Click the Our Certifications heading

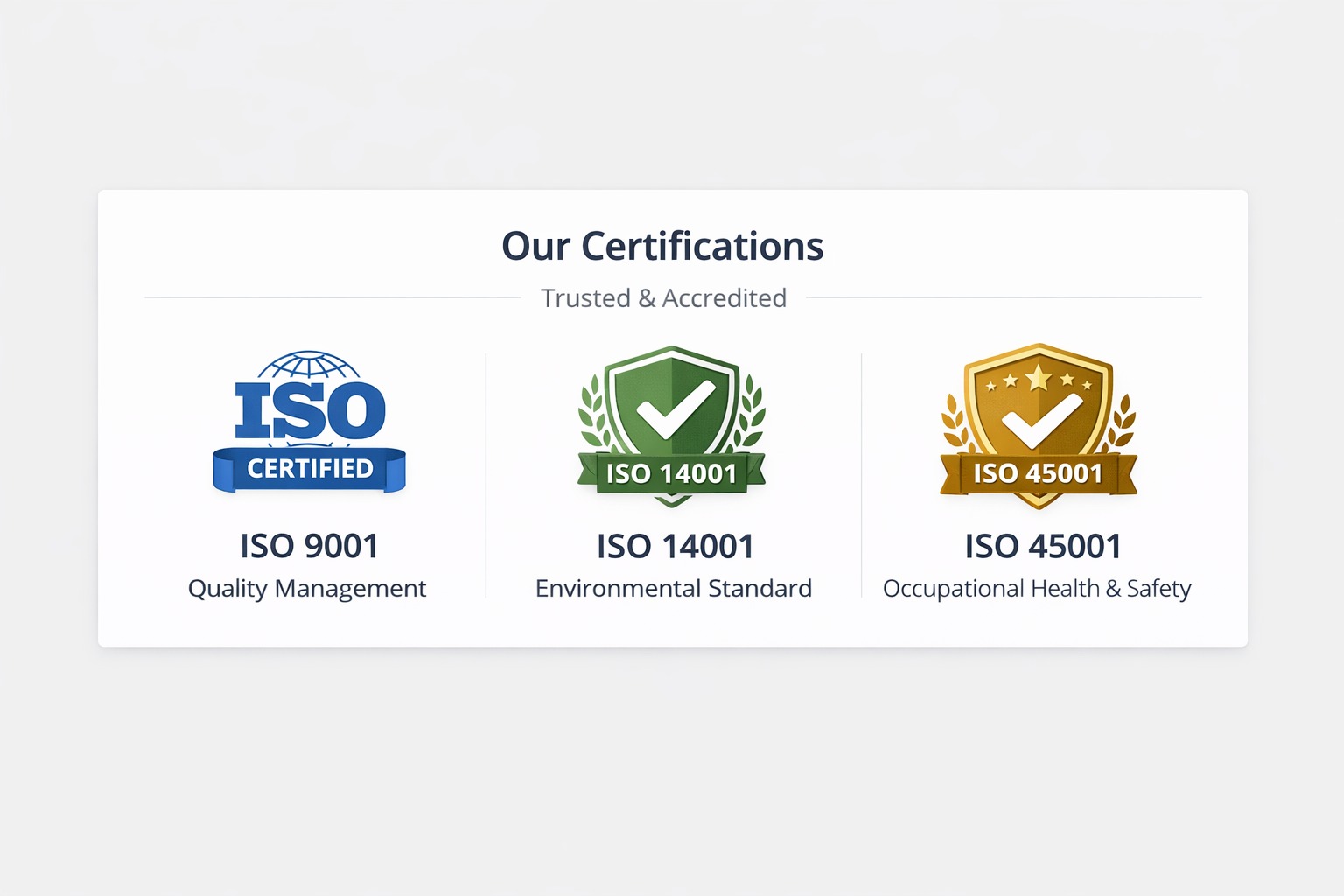662,247
